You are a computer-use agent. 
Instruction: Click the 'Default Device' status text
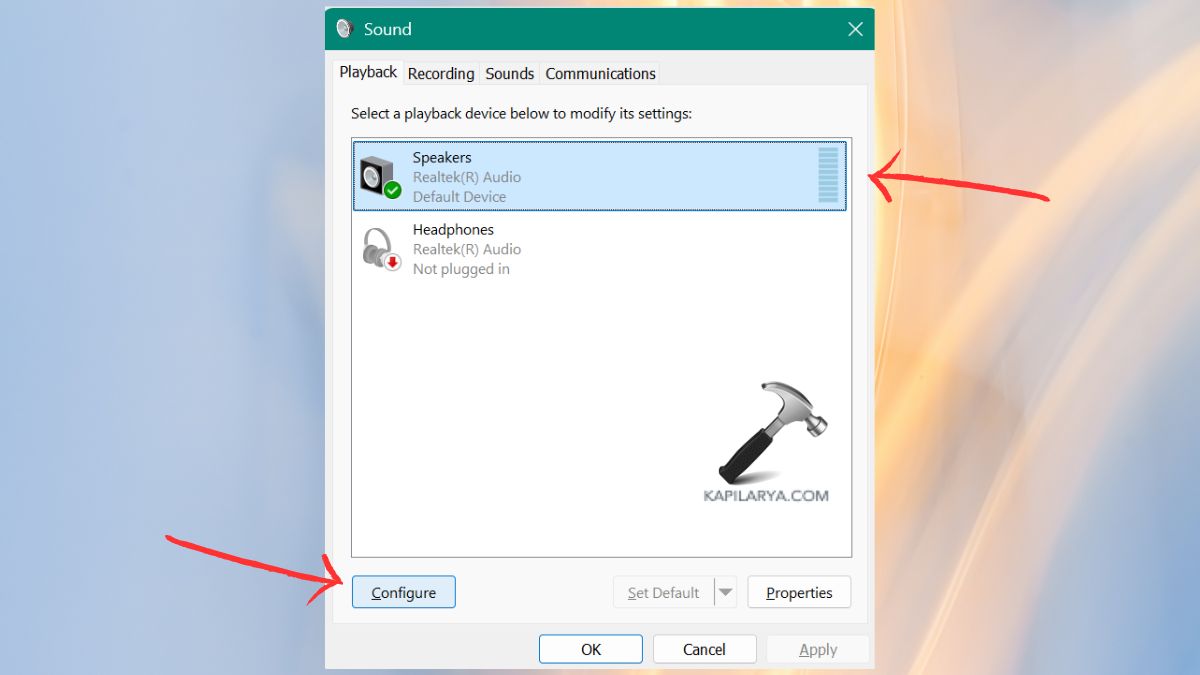tap(459, 197)
